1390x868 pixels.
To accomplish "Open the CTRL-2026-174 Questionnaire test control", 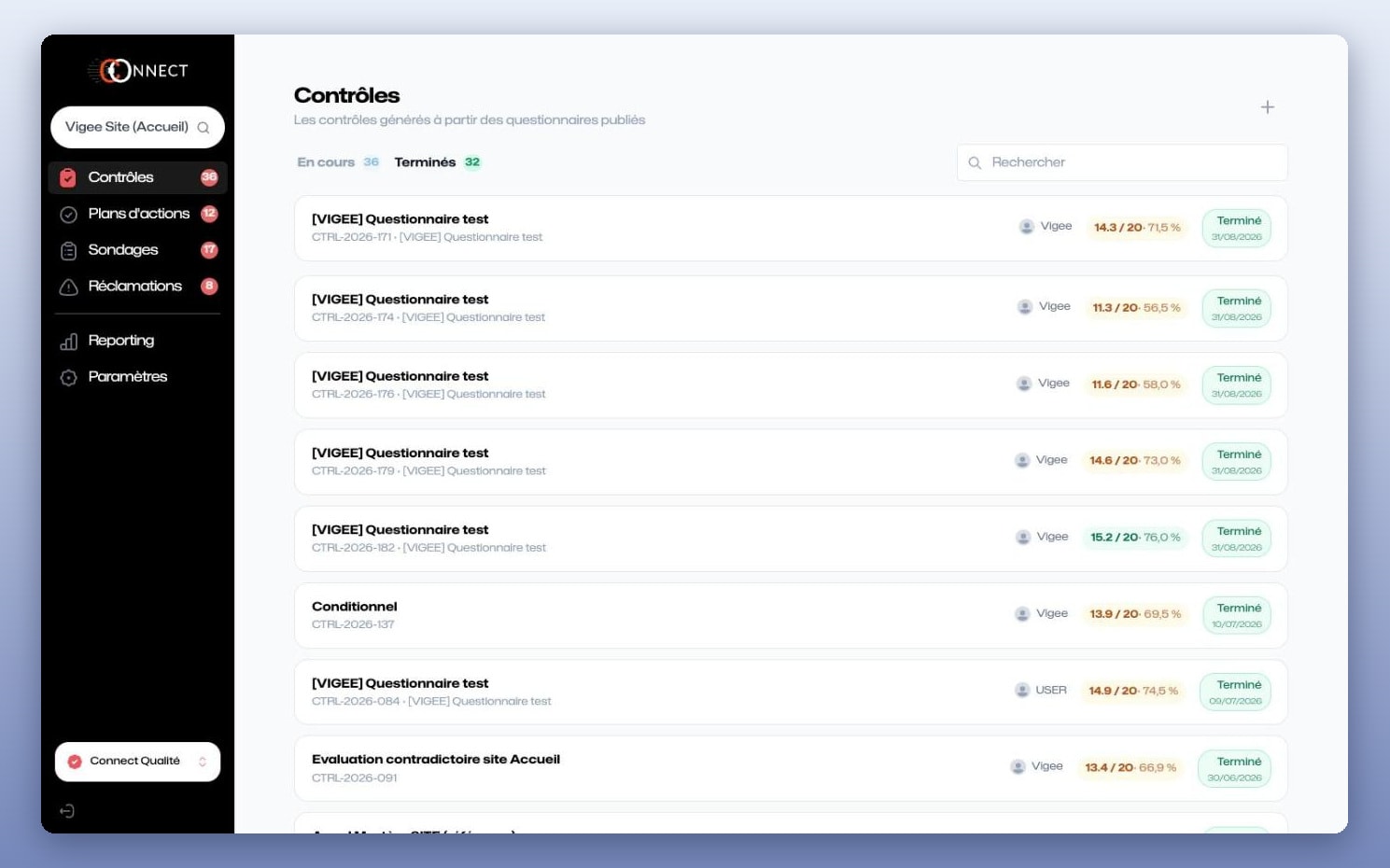I will 791,308.
